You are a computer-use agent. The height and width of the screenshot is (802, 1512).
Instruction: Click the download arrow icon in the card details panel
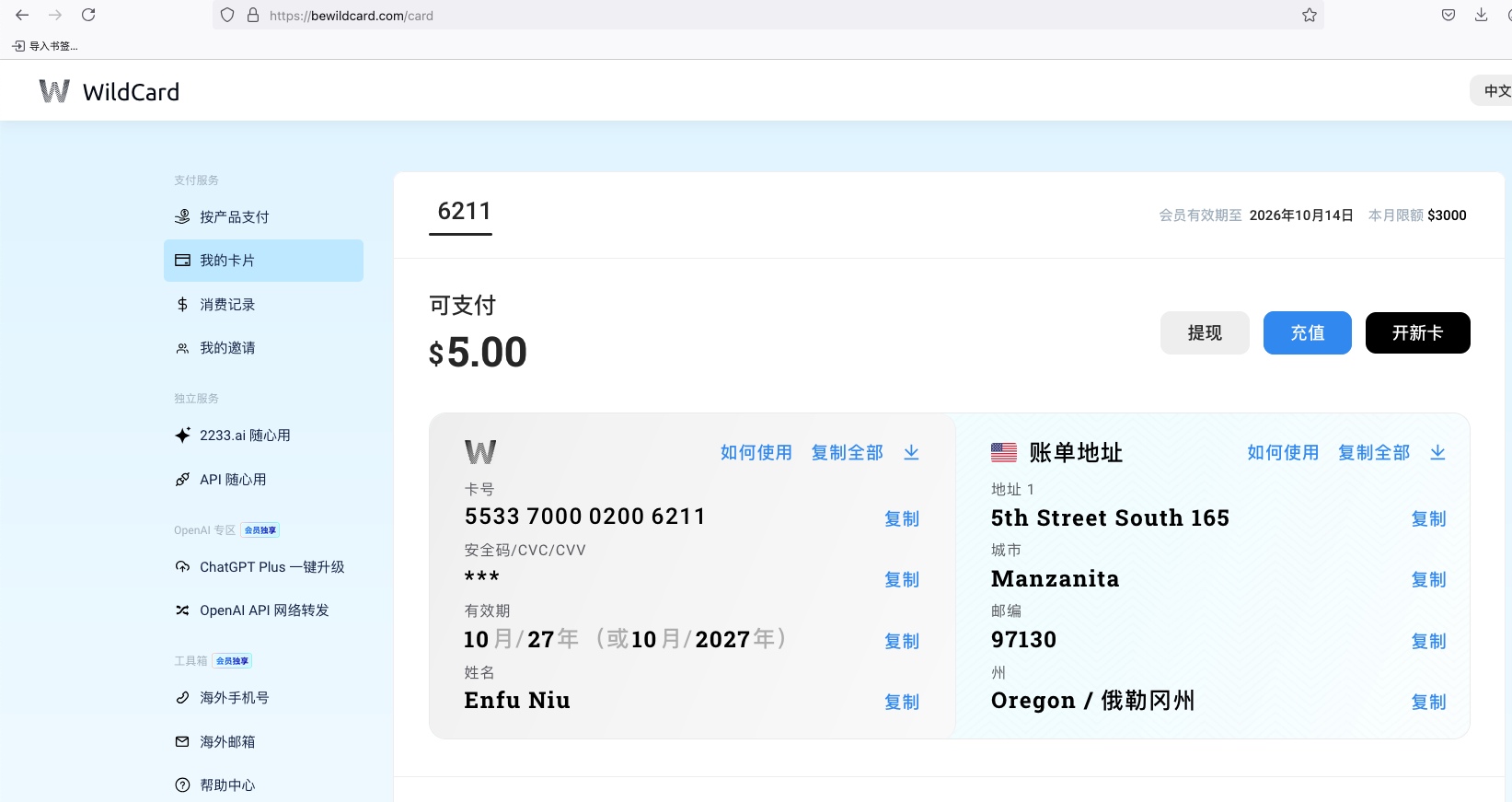911,452
